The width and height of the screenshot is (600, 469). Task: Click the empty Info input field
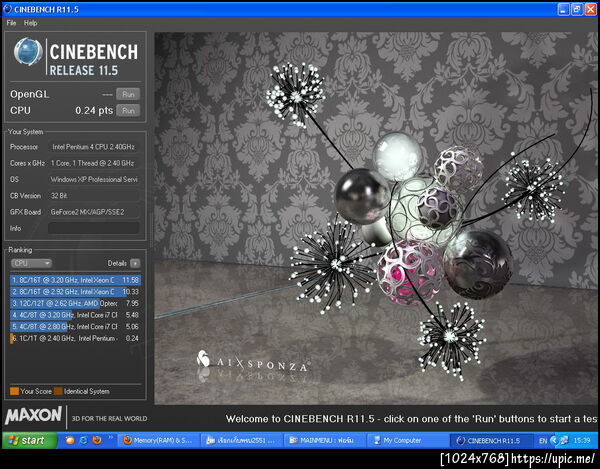[93, 228]
